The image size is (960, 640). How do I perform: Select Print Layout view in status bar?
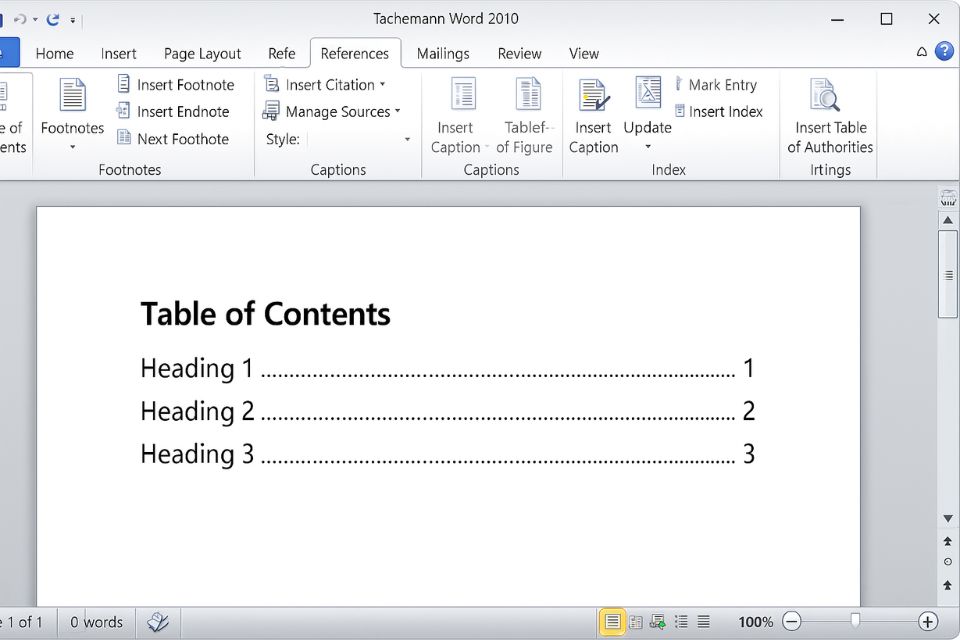[612, 621]
